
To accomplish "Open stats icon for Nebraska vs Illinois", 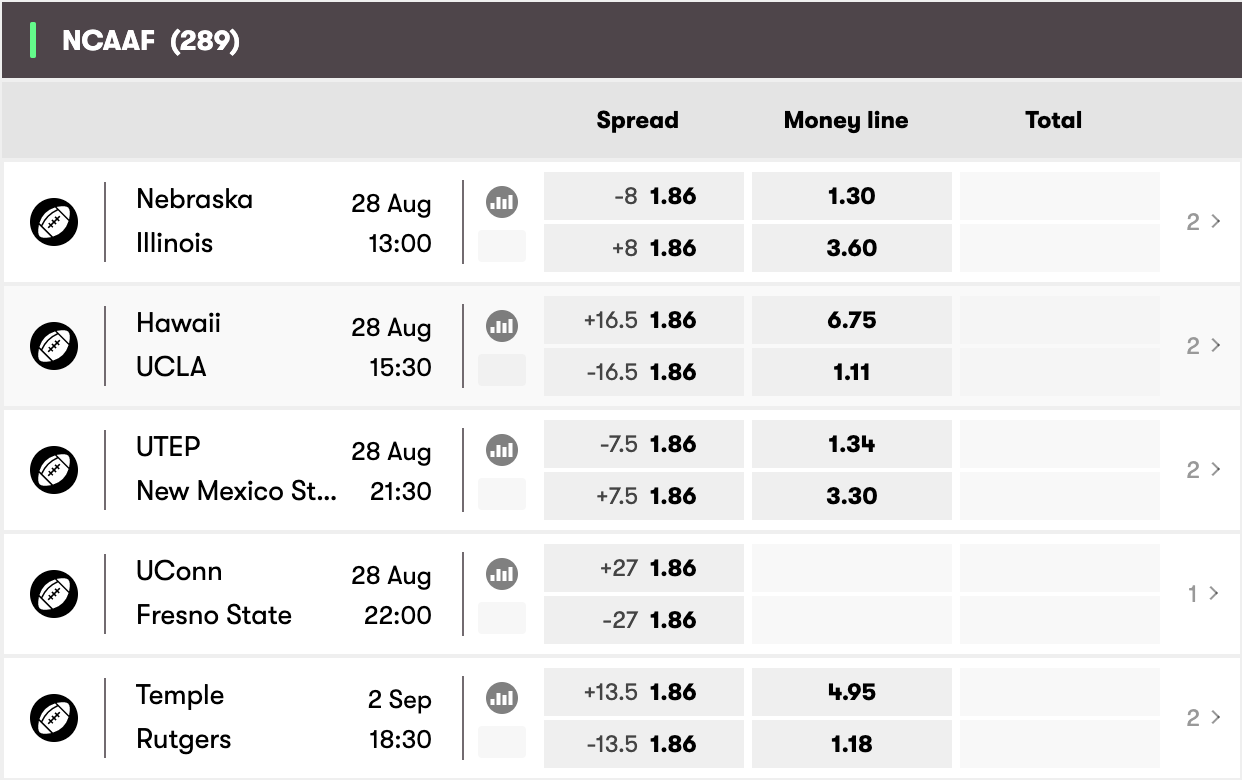I will (x=502, y=202).
